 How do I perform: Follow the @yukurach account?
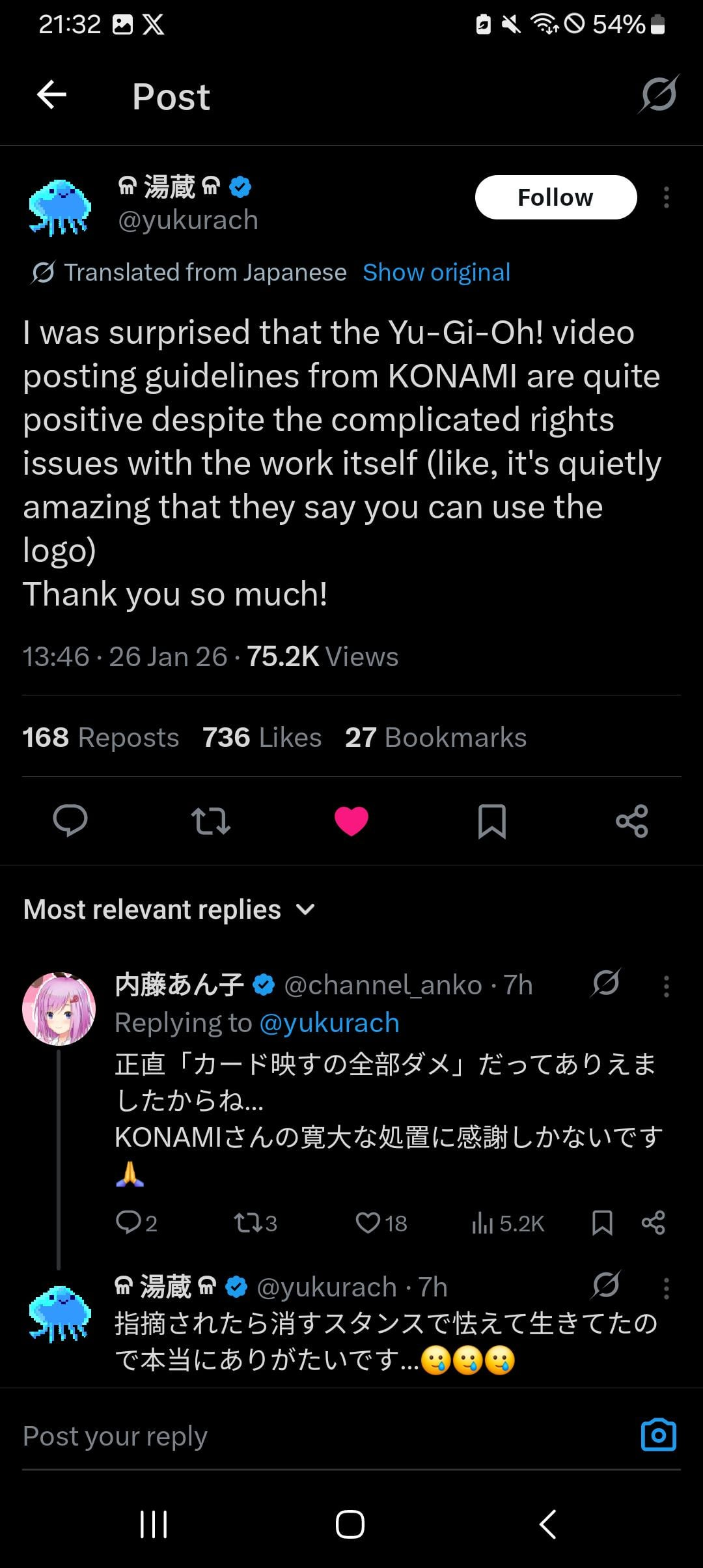(555, 197)
